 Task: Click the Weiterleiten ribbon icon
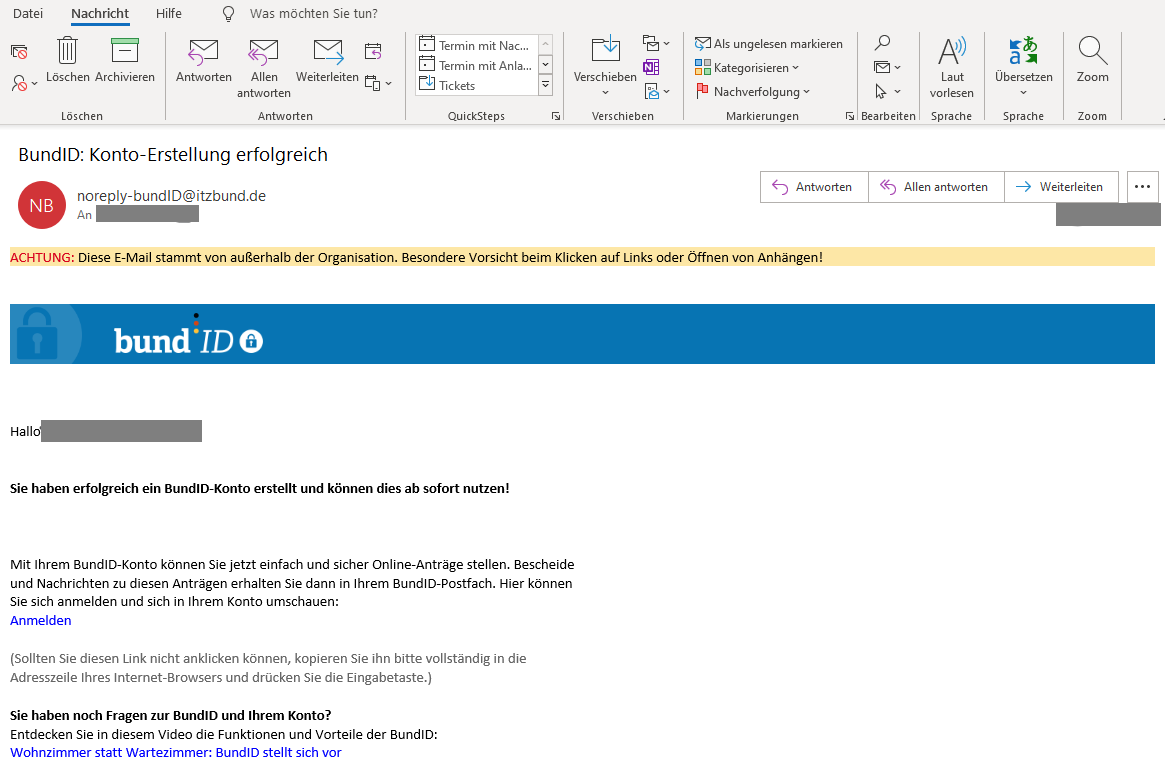(328, 53)
